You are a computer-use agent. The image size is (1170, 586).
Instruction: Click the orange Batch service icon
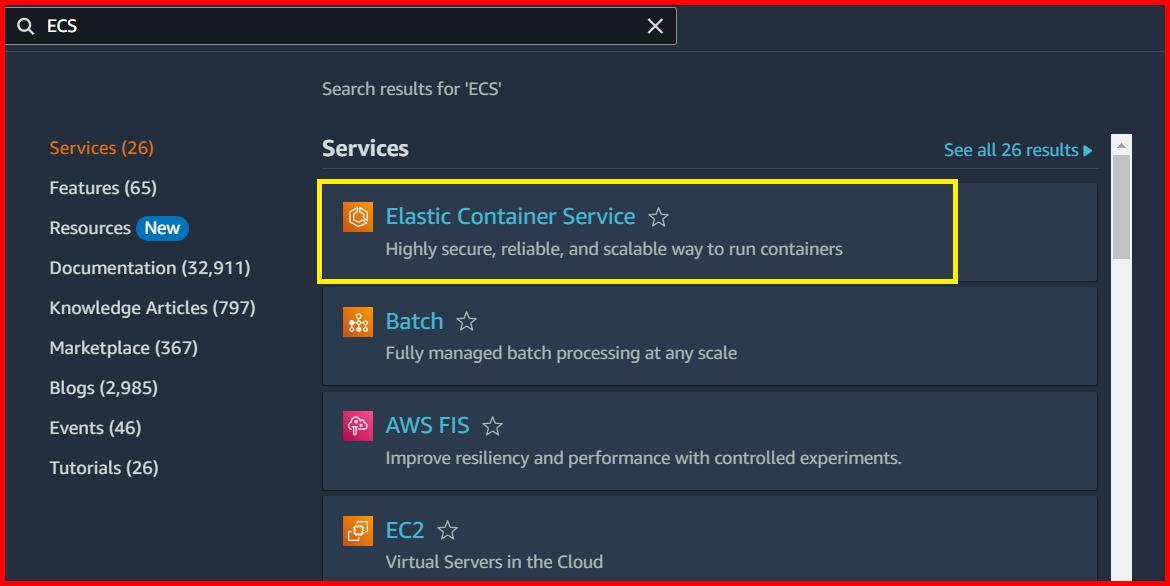pyautogui.click(x=357, y=322)
